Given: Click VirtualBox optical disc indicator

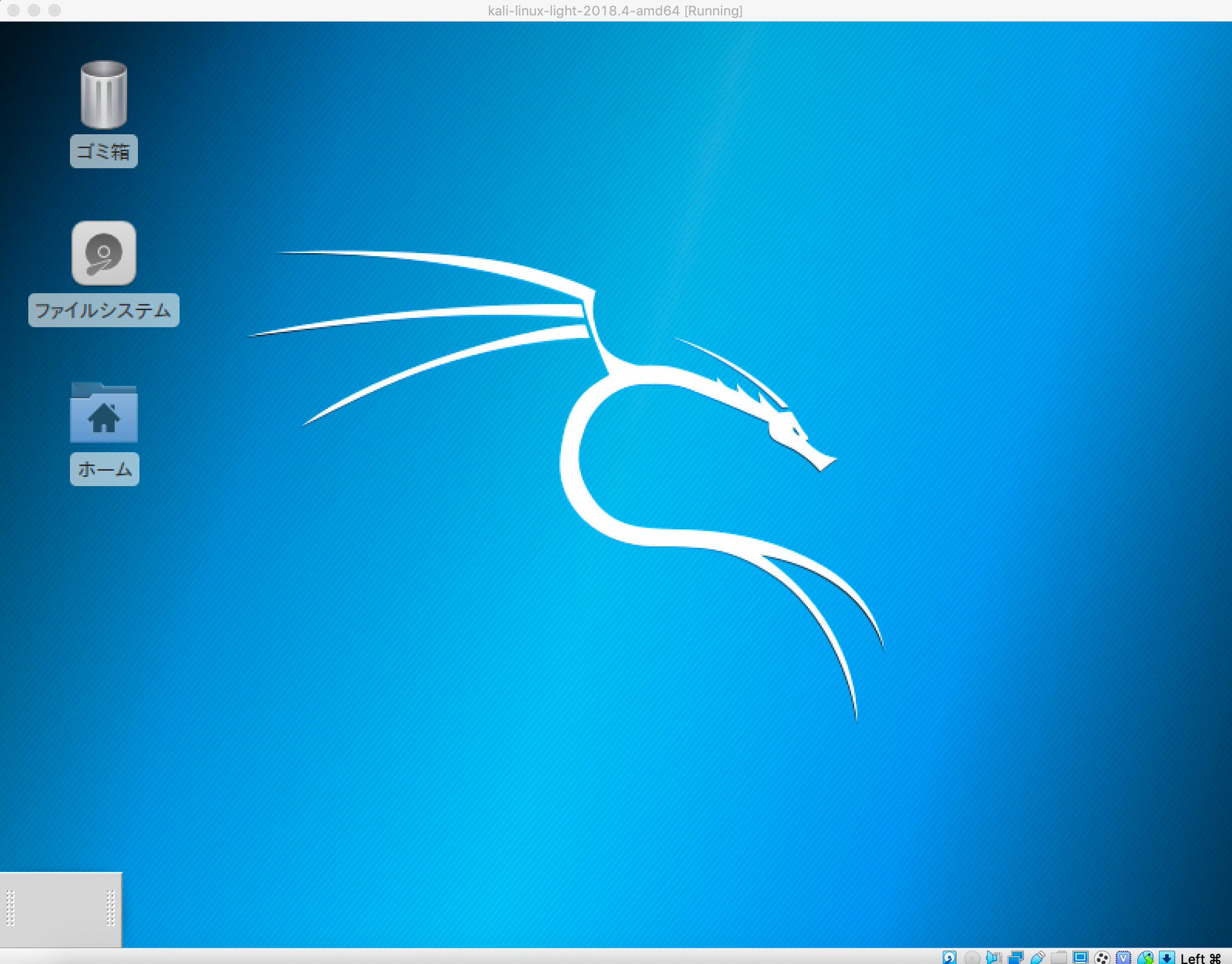Looking at the screenshot, I should [972, 957].
